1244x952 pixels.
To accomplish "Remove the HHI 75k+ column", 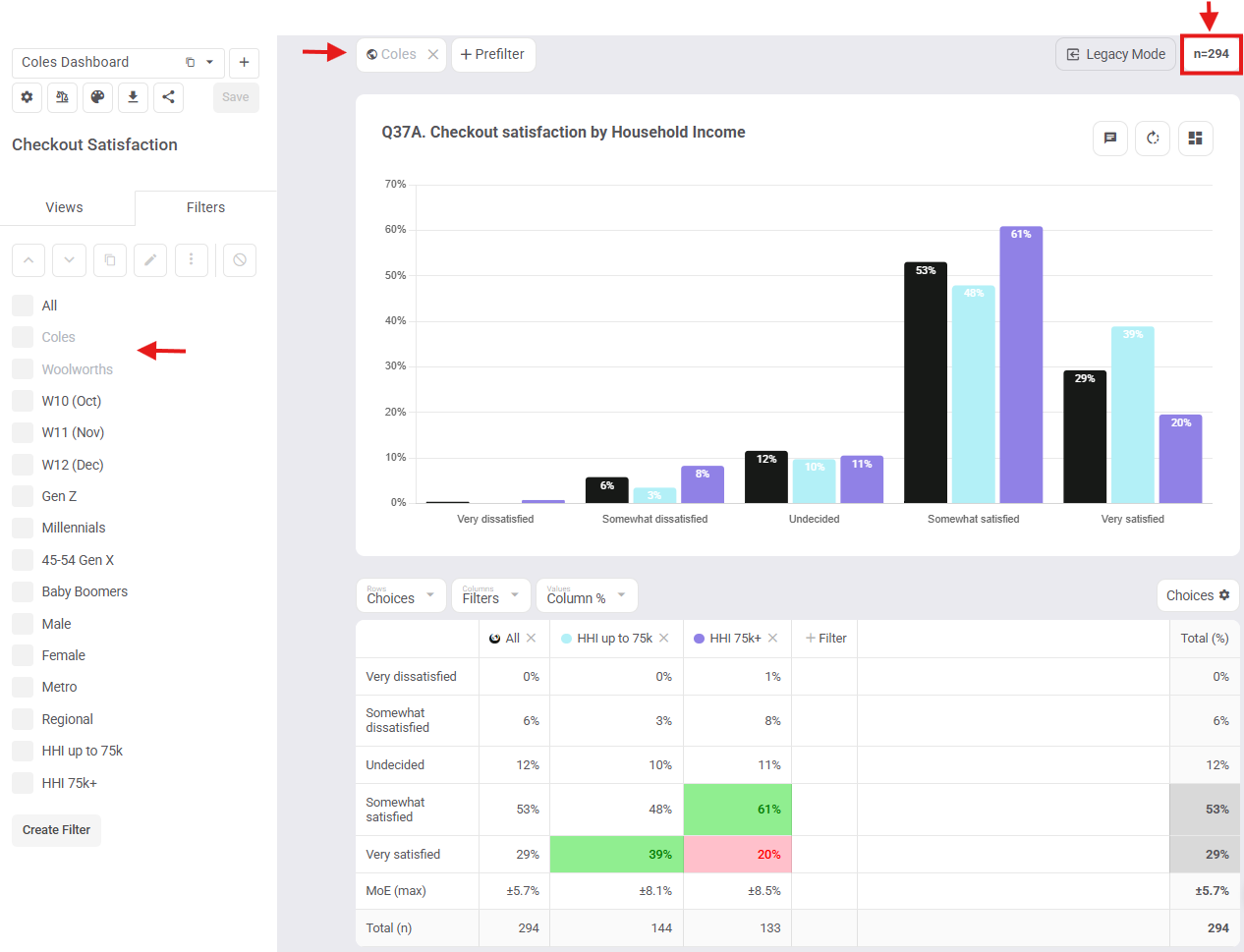I will point(773,639).
